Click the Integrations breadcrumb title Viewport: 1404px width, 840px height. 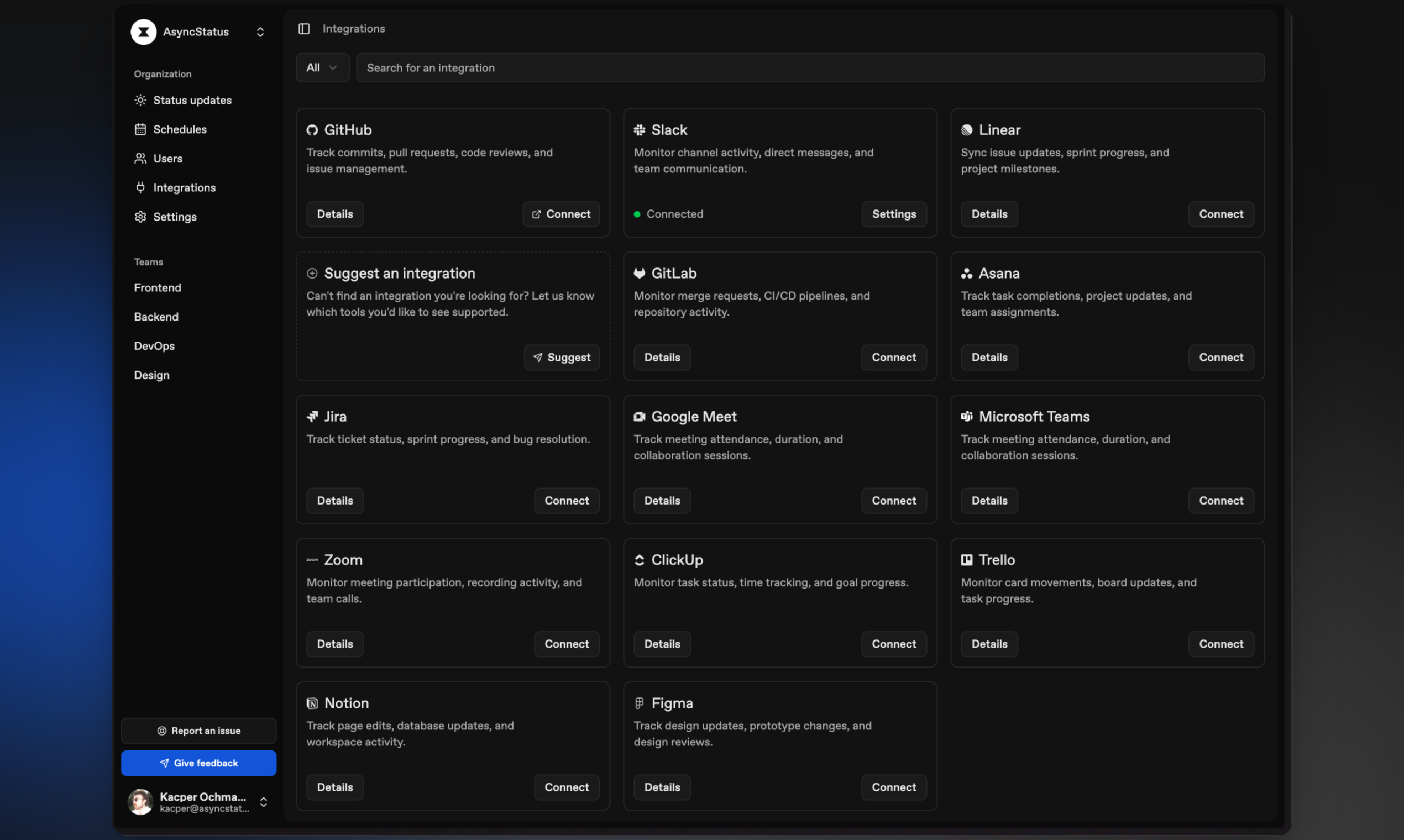[x=354, y=28]
